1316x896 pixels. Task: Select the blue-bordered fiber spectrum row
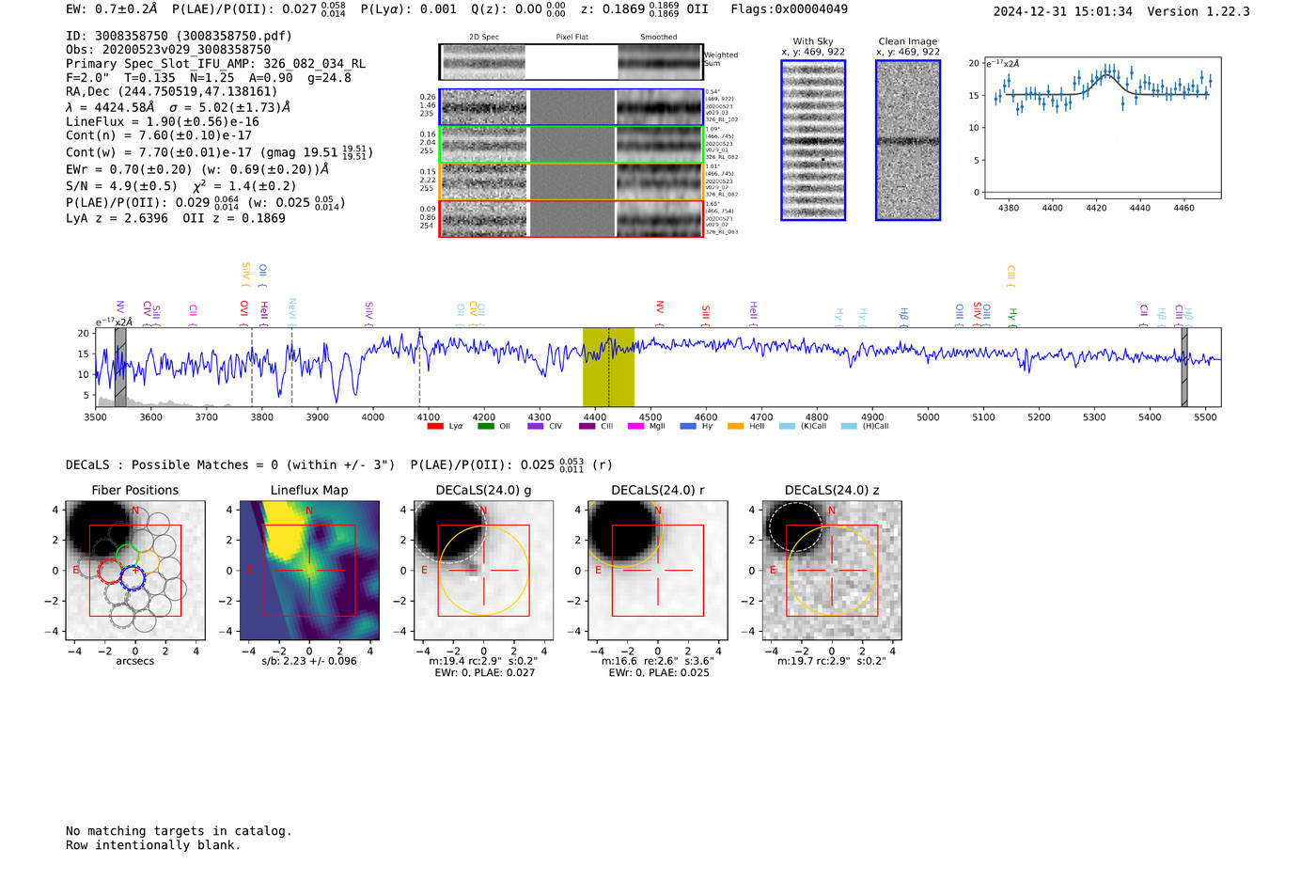point(571,107)
